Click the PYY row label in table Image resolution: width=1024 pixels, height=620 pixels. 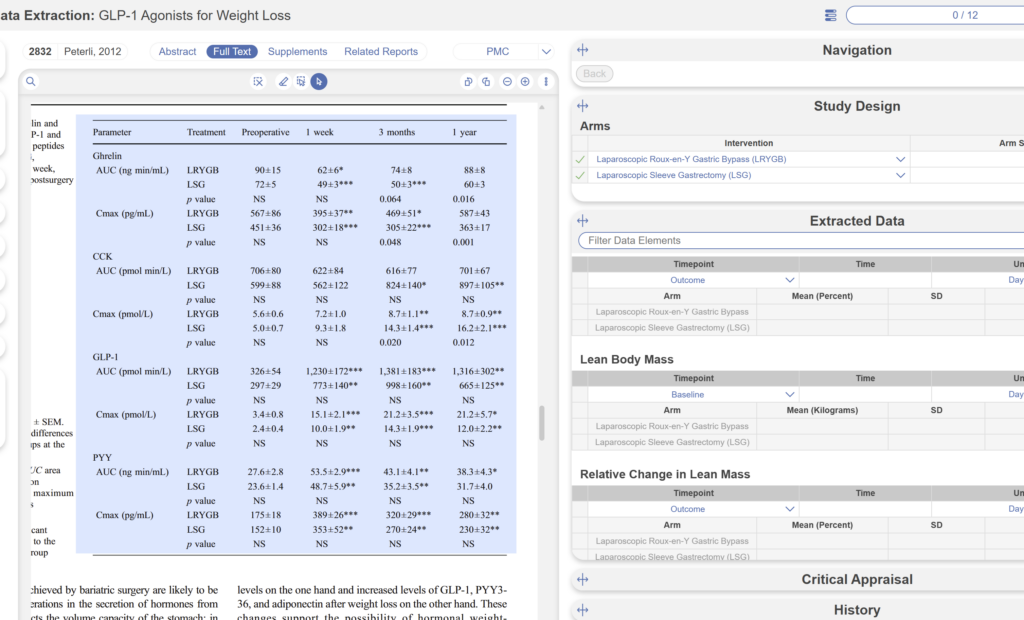coord(102,458)
